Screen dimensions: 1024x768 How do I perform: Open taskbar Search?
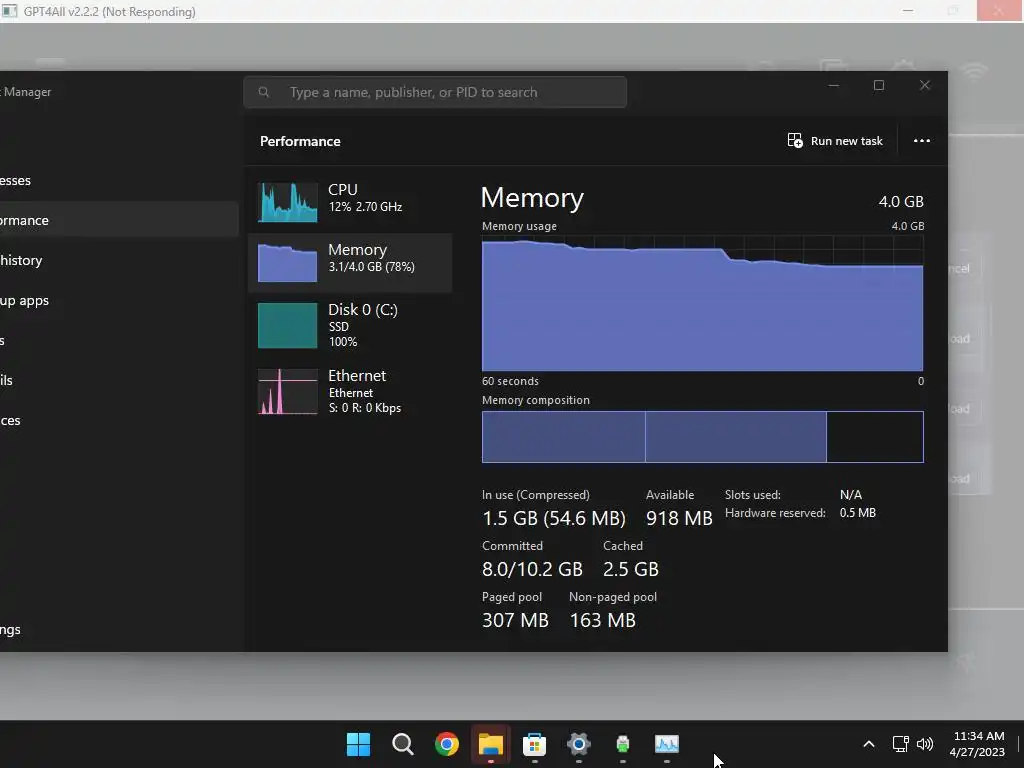pos(402,744)
